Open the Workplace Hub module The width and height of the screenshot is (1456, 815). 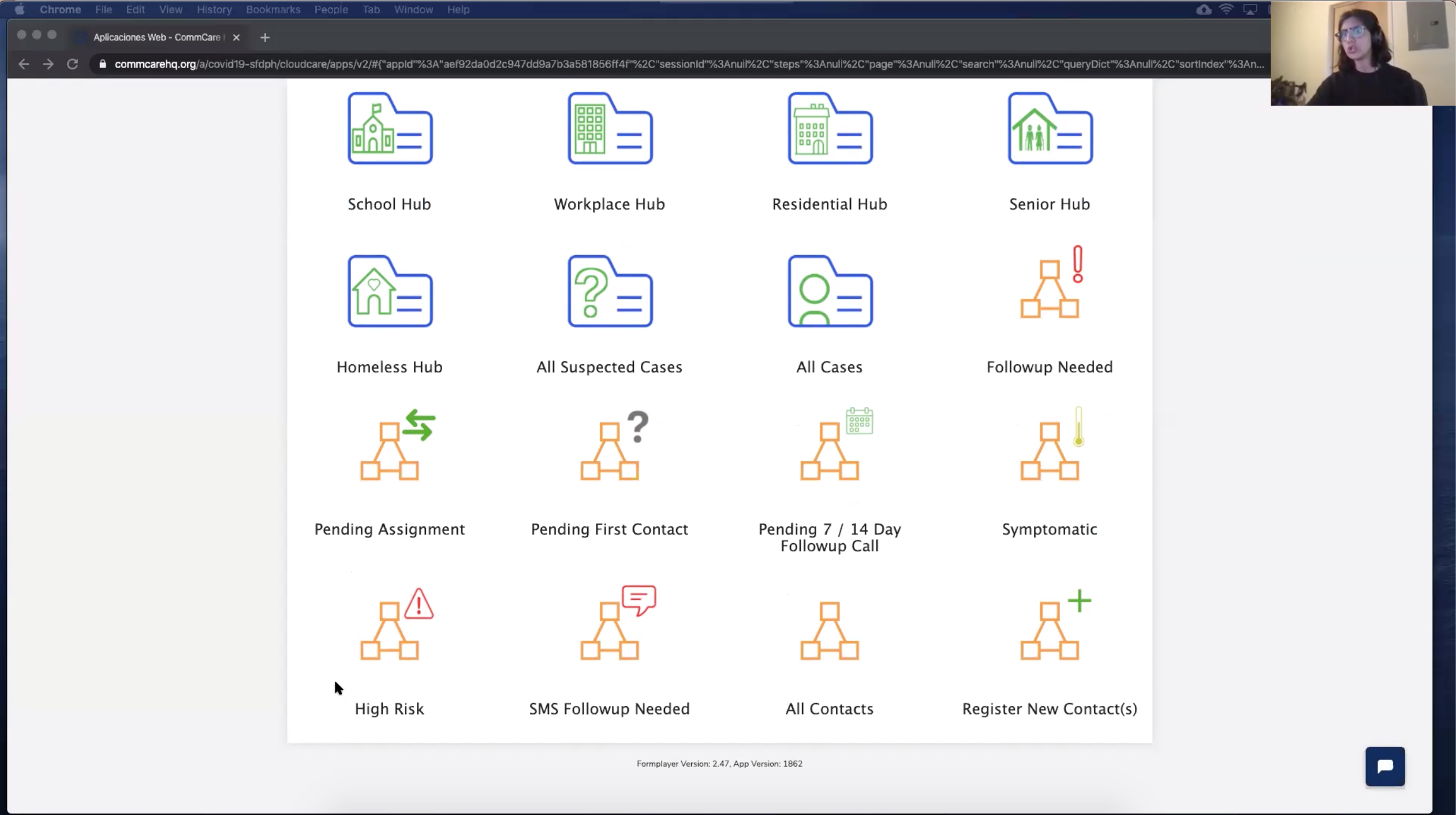click(x=609, y=150)
